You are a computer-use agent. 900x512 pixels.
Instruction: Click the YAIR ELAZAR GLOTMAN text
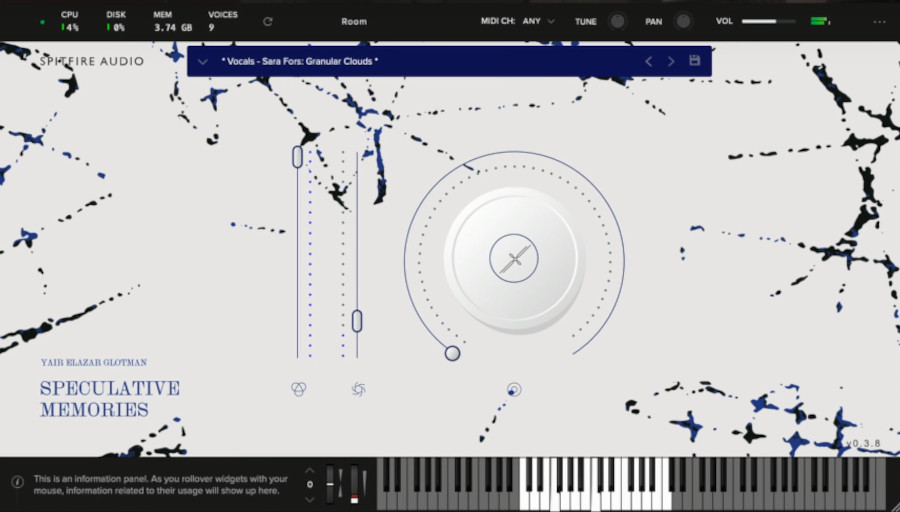click(94, 362)
